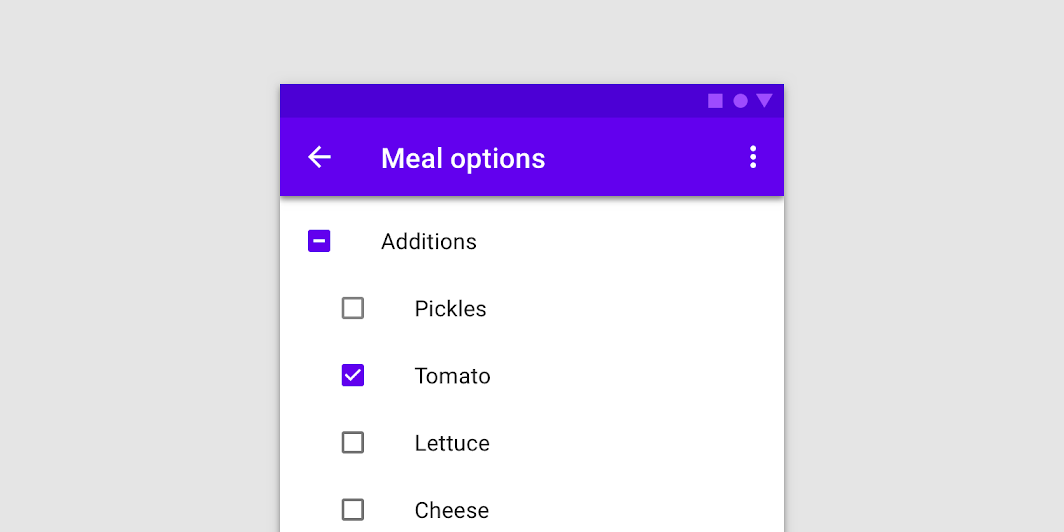Tick the Cheese checkbox
Screen dimensions: 1064x532
tap(353, 509)
